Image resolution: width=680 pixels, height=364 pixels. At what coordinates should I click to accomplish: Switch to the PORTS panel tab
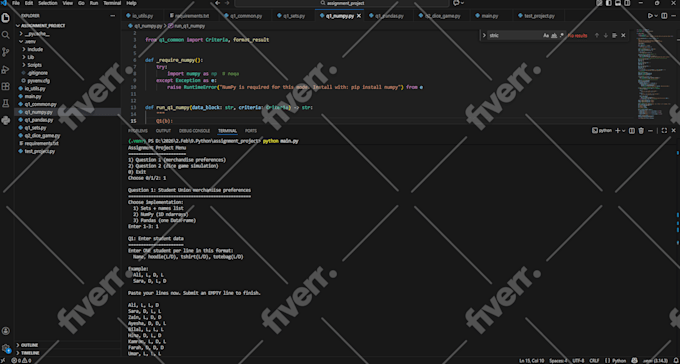click(251, 131)
